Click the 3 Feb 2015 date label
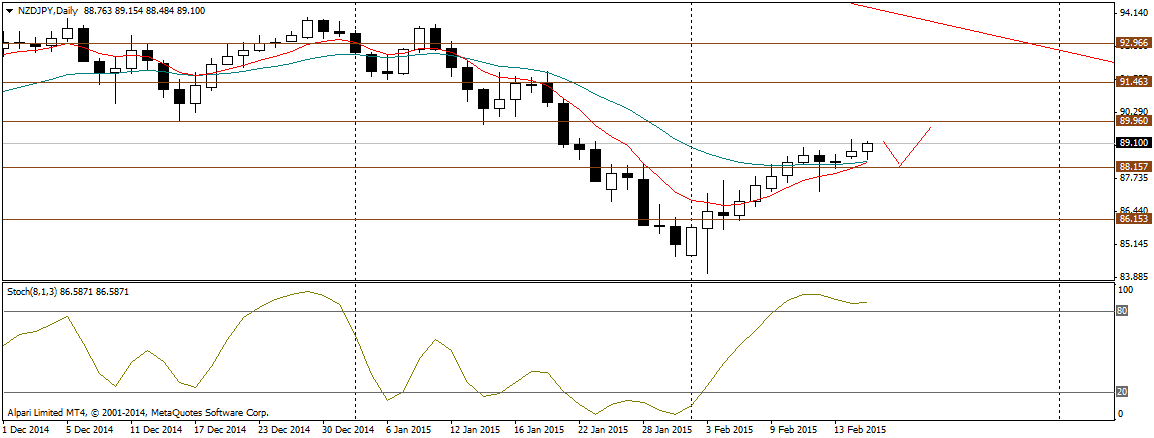The width and height of the screenshot is (1154, 438). [730, 429]
